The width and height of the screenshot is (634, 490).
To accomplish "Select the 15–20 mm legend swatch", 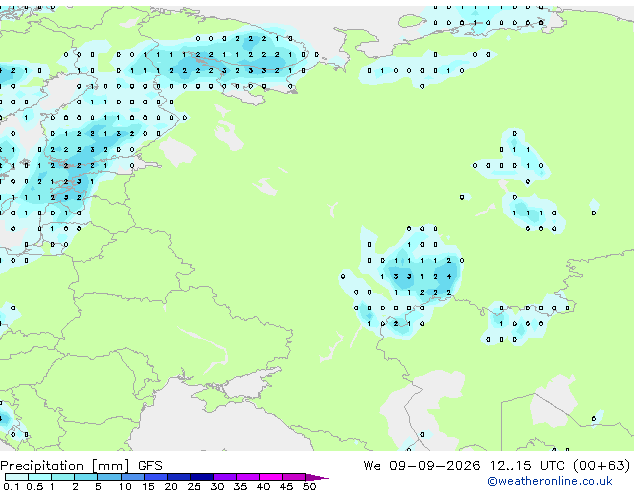I will click(156, 477).
